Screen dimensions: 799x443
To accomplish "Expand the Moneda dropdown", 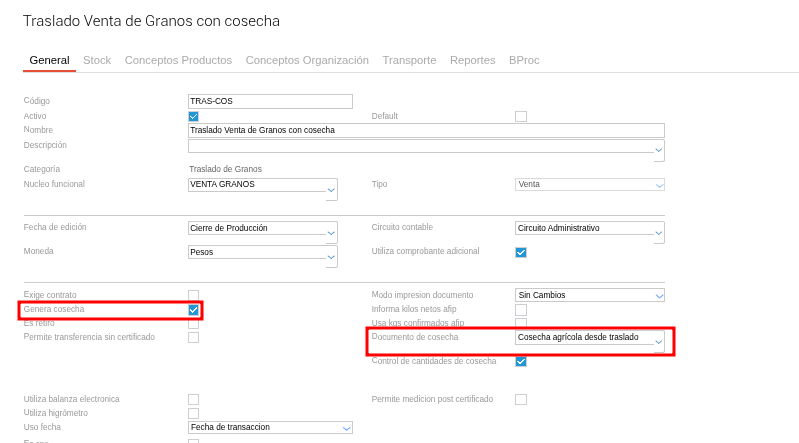I will coord(331,257).
